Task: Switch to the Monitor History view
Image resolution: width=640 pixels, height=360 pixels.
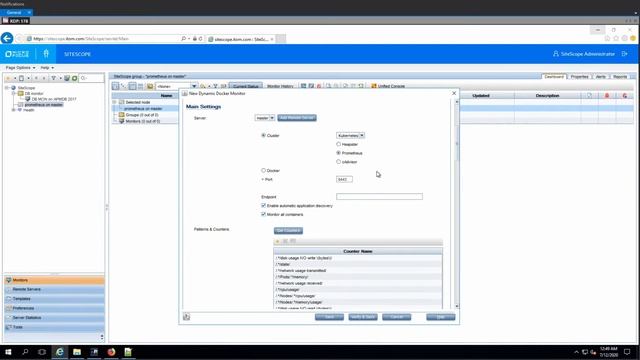Action: point(280,86)
